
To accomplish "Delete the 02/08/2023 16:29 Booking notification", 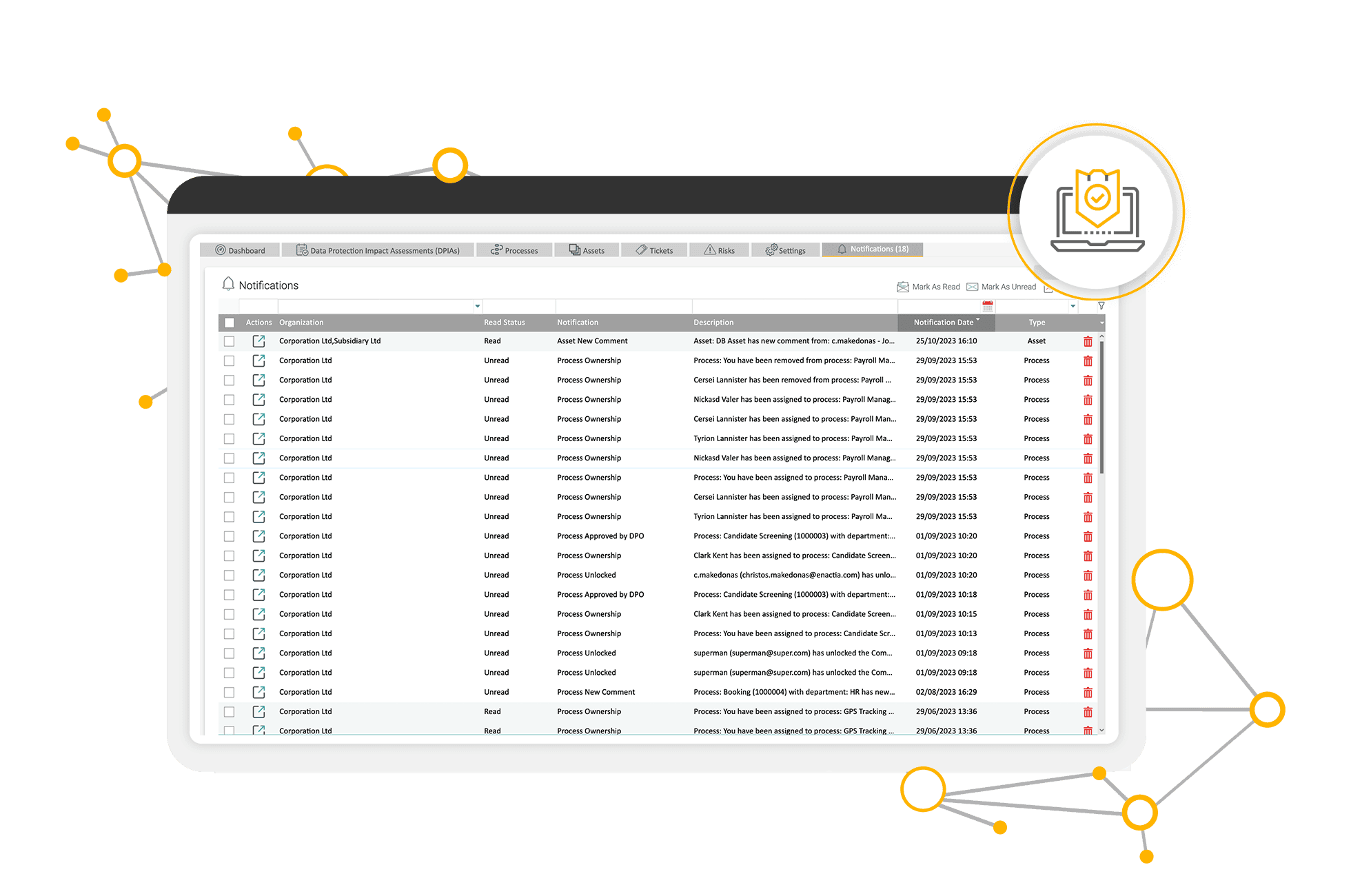I will click(1088, 692).
